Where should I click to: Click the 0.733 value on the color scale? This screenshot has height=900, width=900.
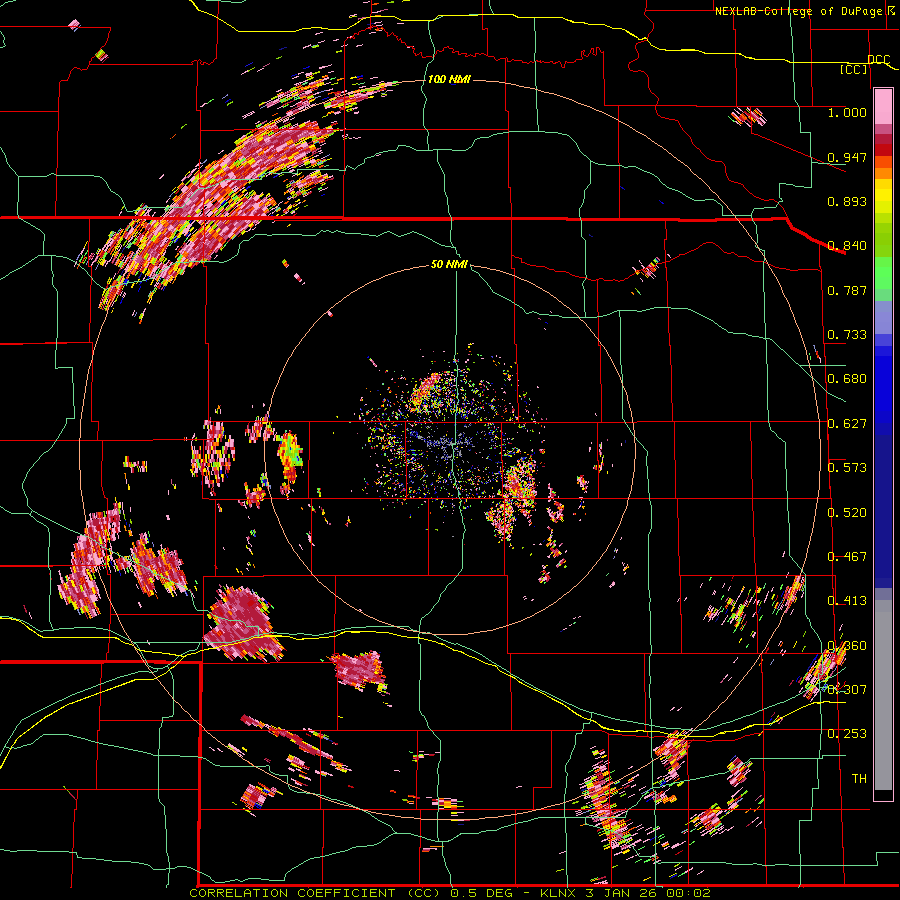847,335
